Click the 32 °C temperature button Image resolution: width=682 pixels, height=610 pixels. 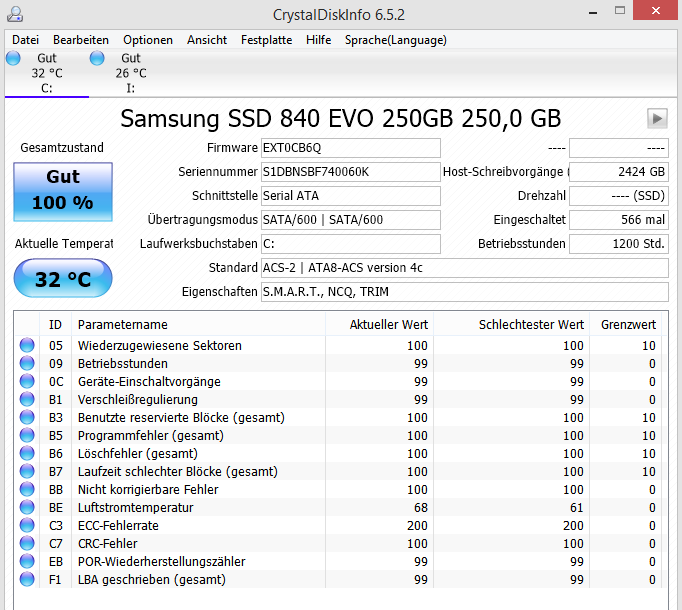pyautogui.click(x=63, y=278)
